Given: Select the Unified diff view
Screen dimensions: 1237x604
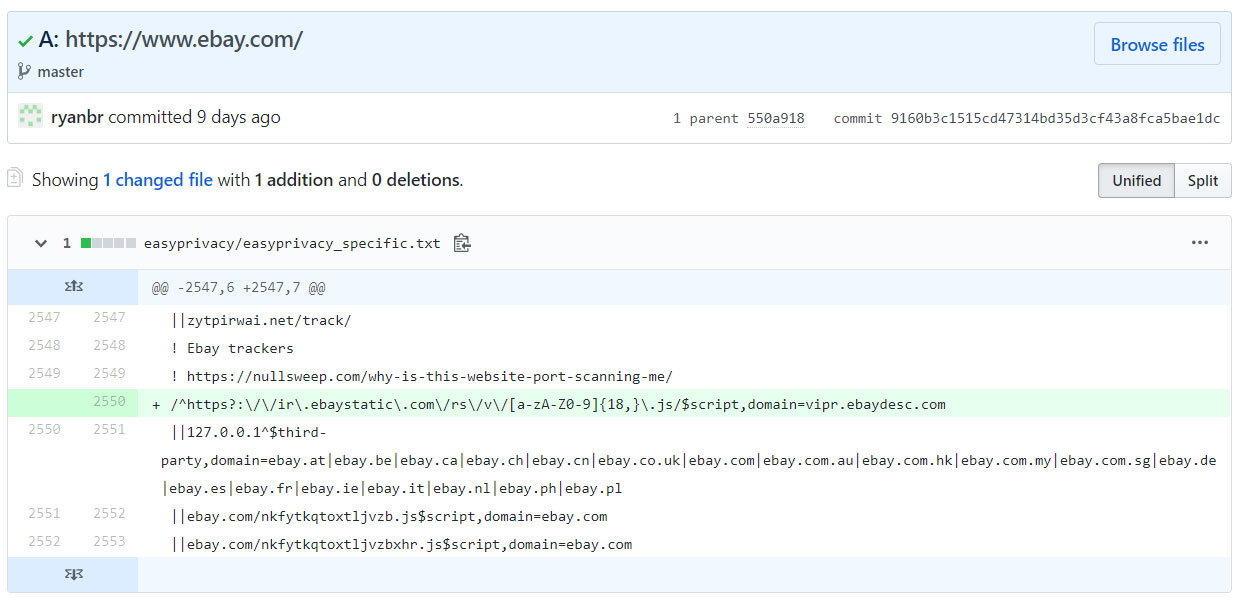Looking at the screenshot, I should (x=1136, y=181).
